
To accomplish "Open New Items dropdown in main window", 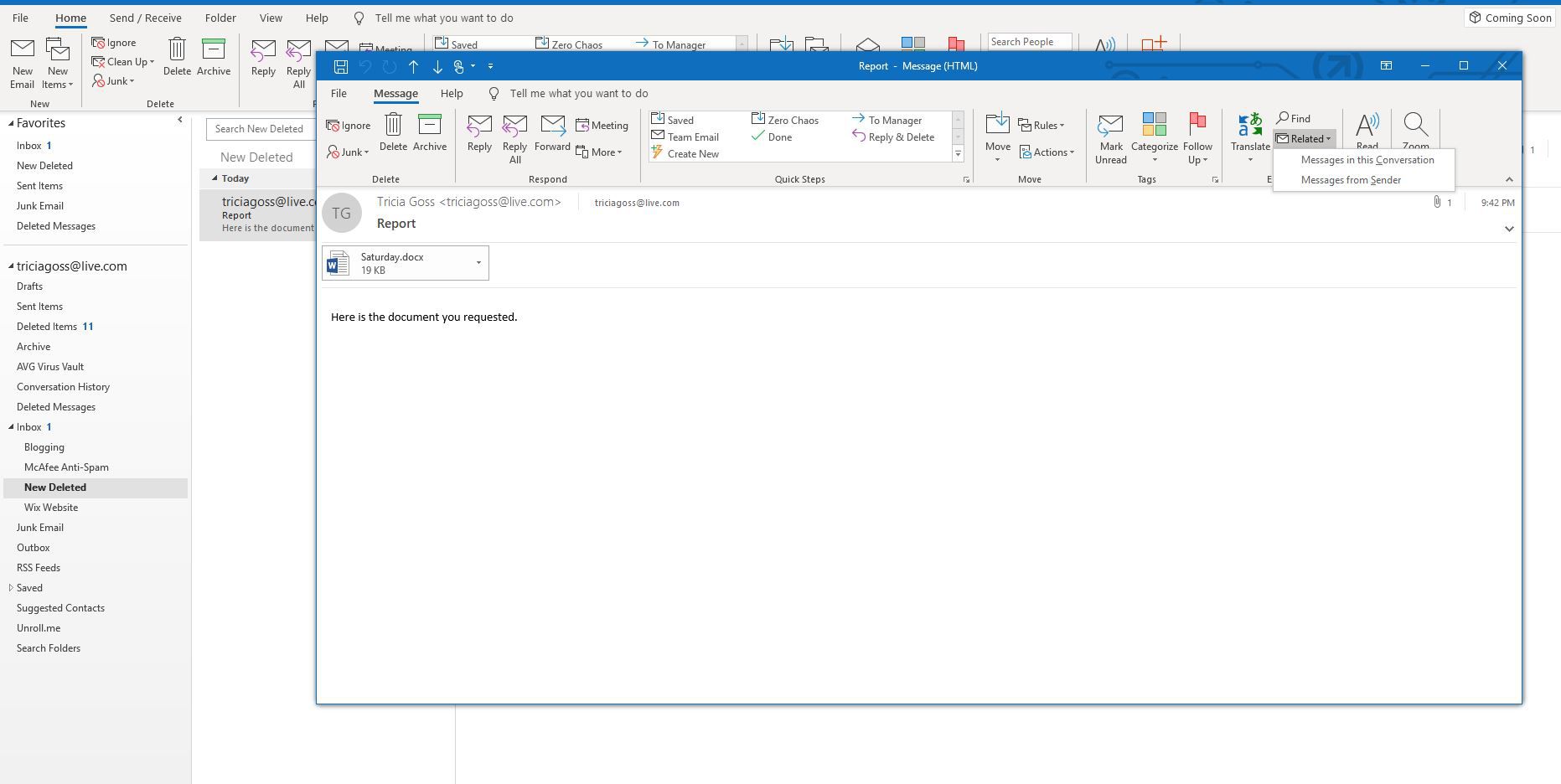I will pyautogui.click(x=58, y=64).
